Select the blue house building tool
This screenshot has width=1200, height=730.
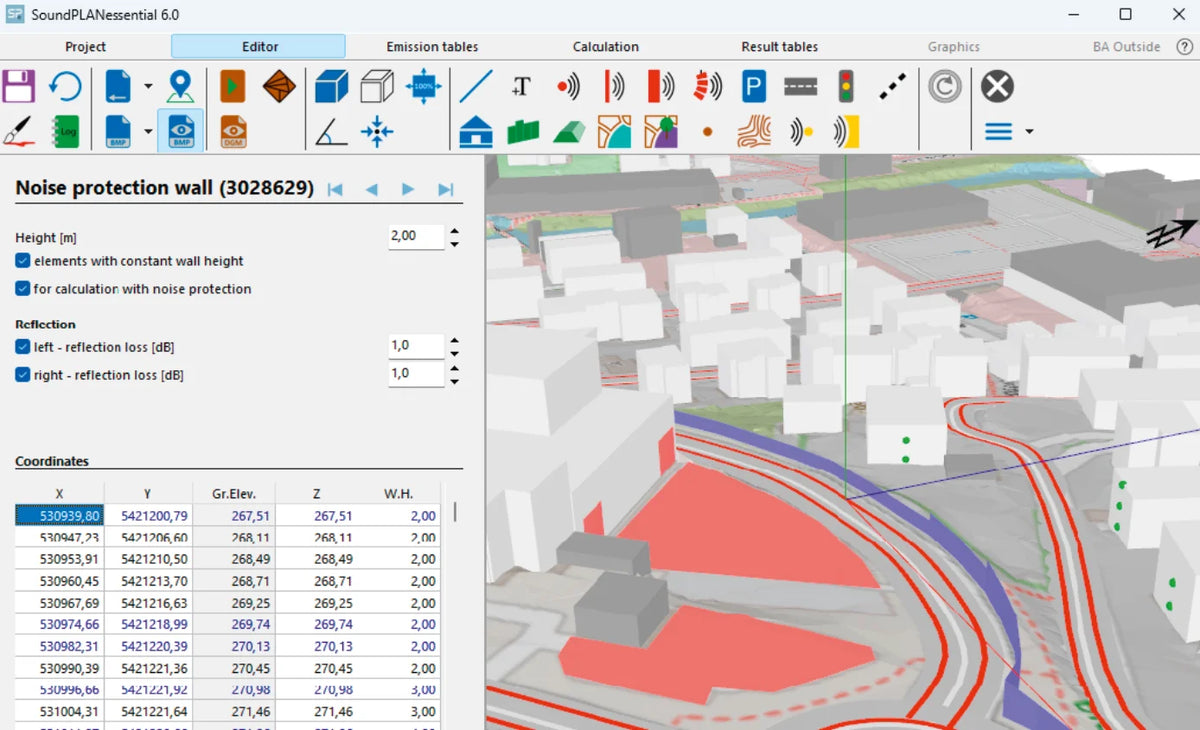[x=476, y=131]
